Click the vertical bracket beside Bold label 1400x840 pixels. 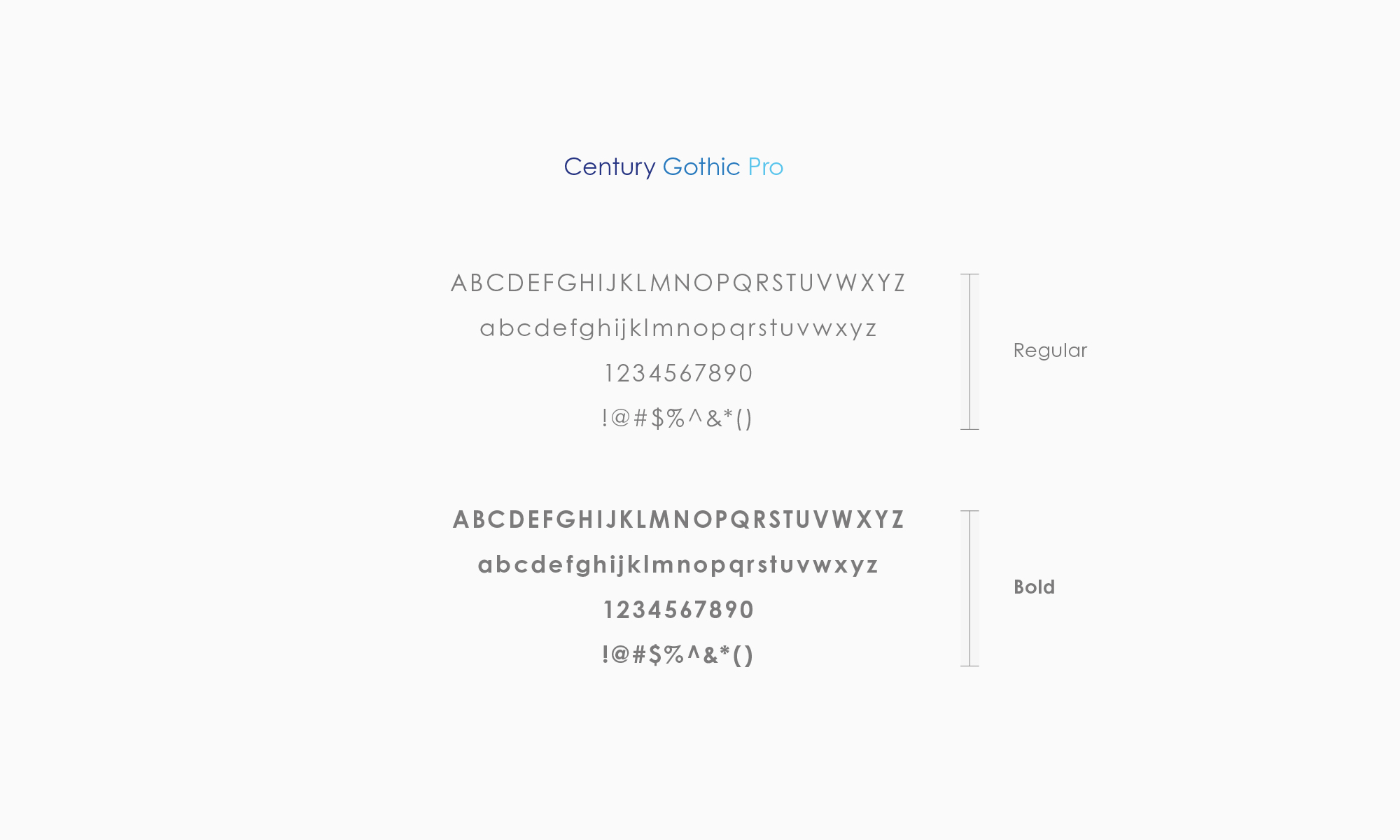click(x=969, y=588)
